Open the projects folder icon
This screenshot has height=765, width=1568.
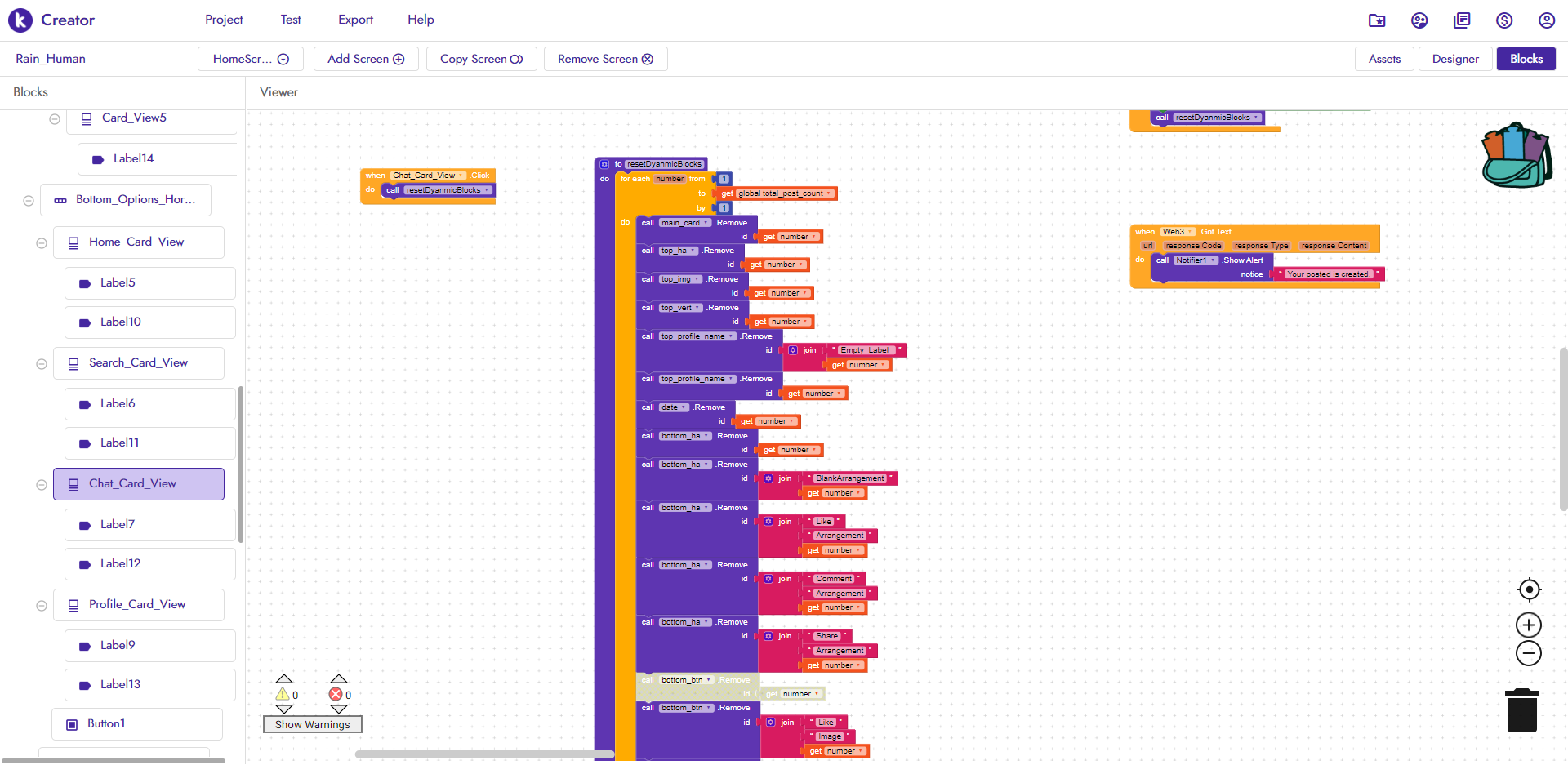pos(1377,20)
